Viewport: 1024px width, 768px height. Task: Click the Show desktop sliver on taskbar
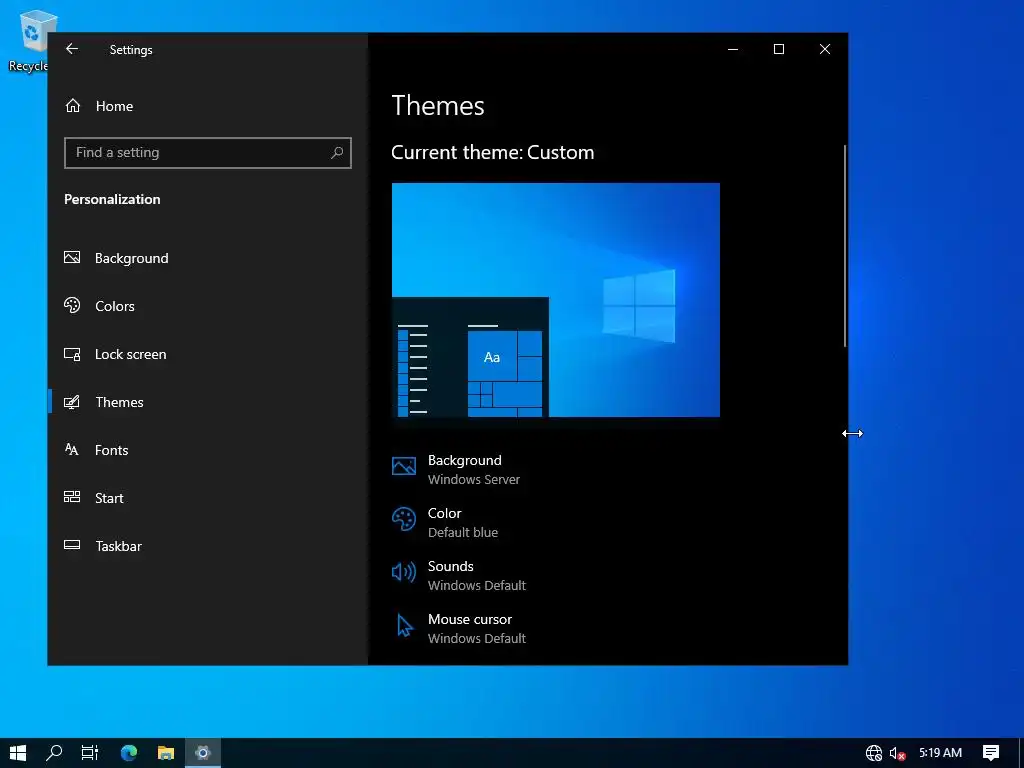pyautogui.click(x=1021, y=753)
